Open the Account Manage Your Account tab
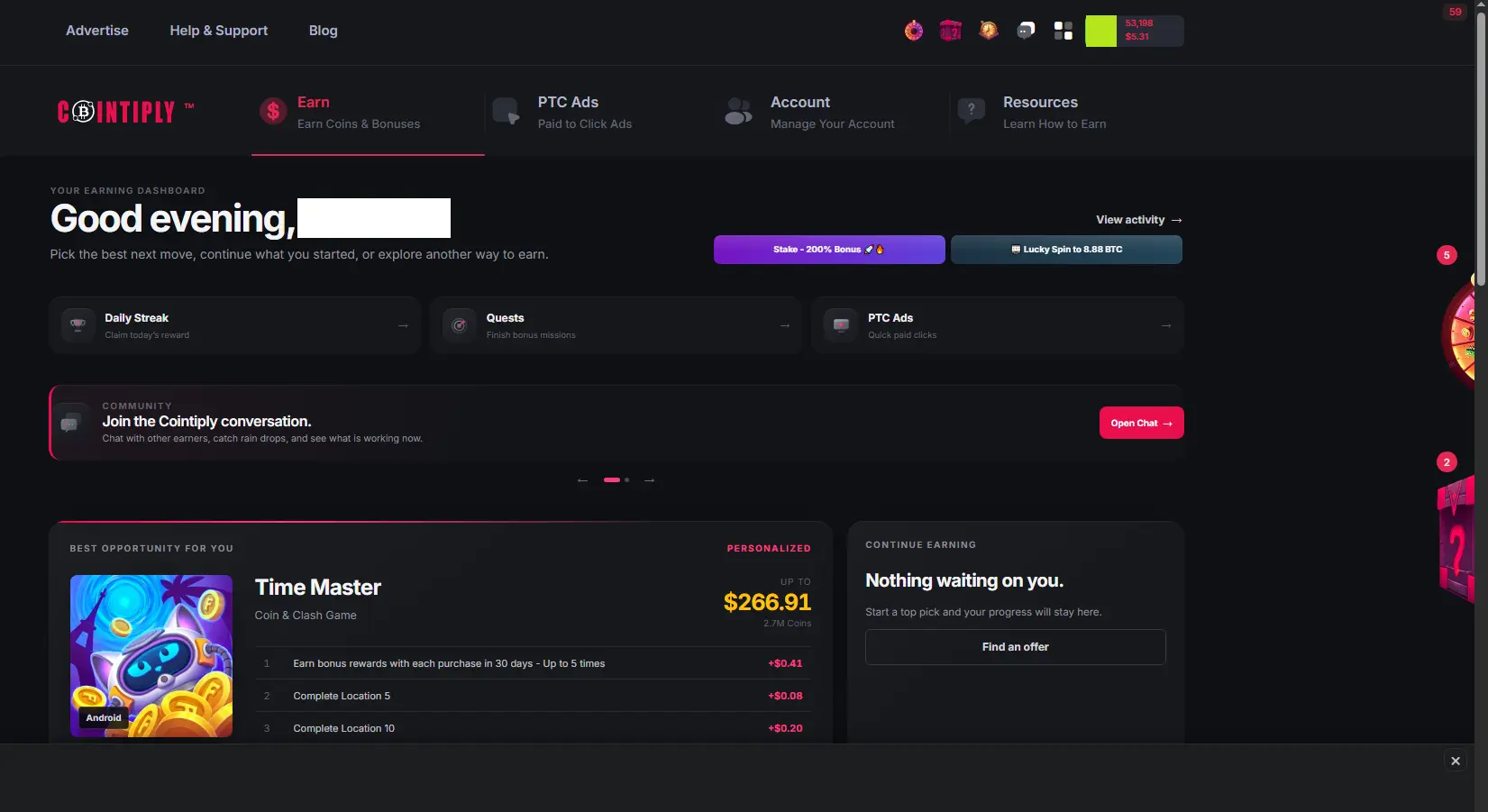Image resolution: width=1488 pixels, height=812 pixels. coord(834,112)
